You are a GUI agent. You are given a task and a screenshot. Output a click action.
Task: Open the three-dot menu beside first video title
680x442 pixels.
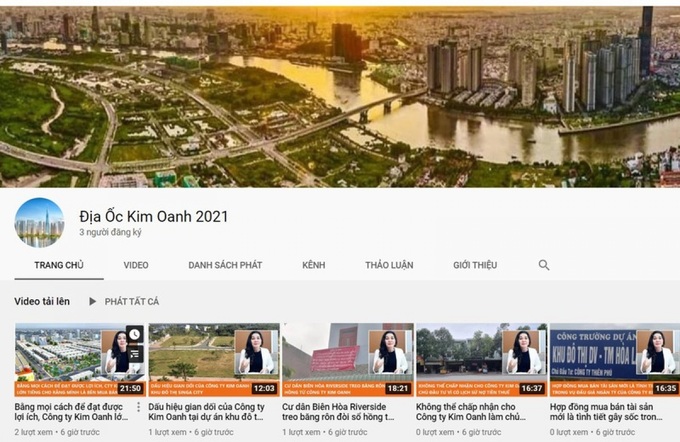(x=138, y=407)
